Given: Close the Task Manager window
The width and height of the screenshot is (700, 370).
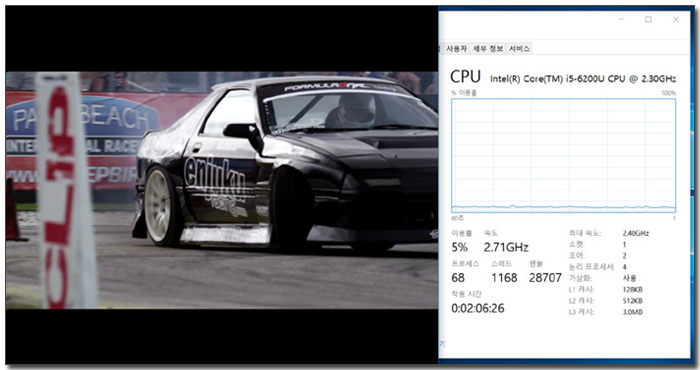Looking at the screenshot, I should [x=676, y=20].
